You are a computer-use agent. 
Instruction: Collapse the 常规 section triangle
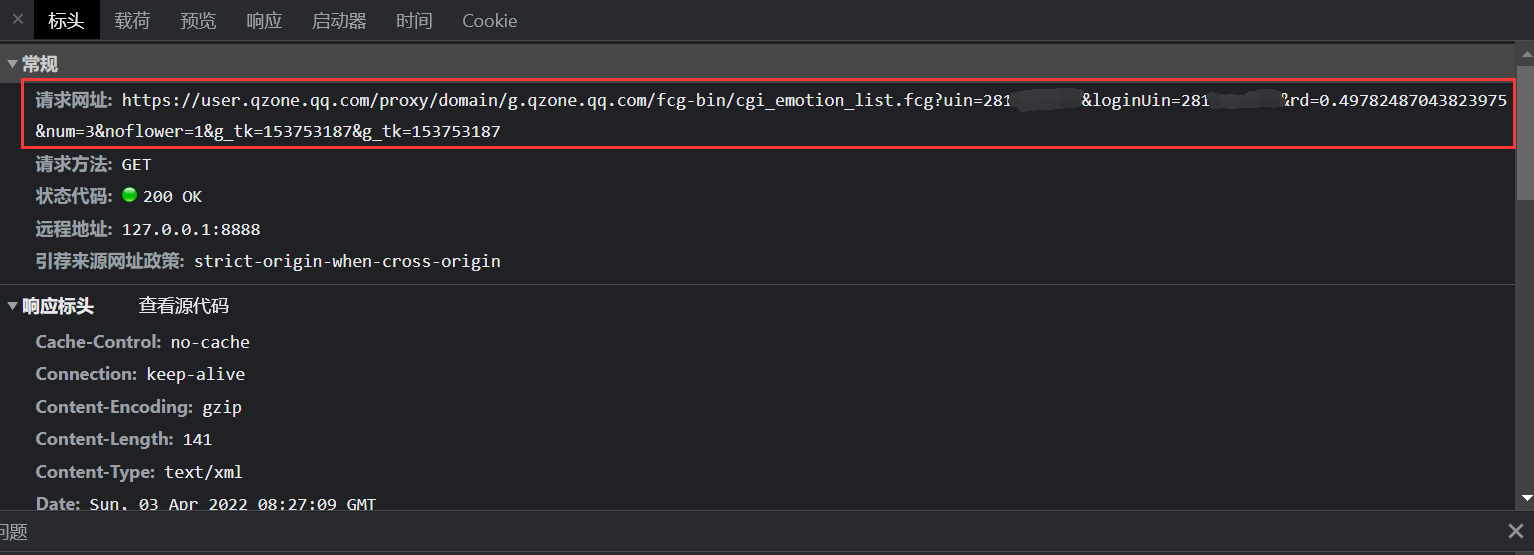click(12, 65)
